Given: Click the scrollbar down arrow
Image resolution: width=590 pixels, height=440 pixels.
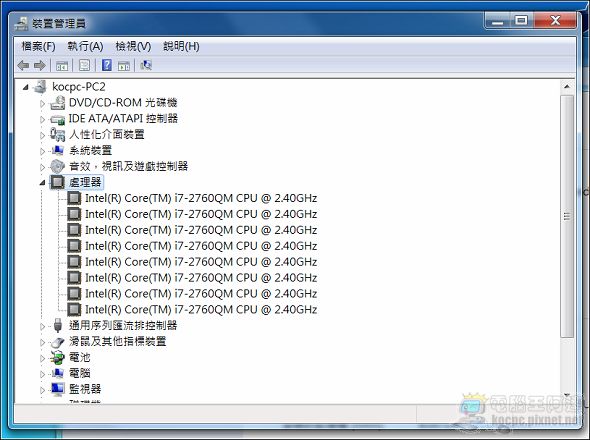Looking at the screenshot, I should [x=567, y=395].
